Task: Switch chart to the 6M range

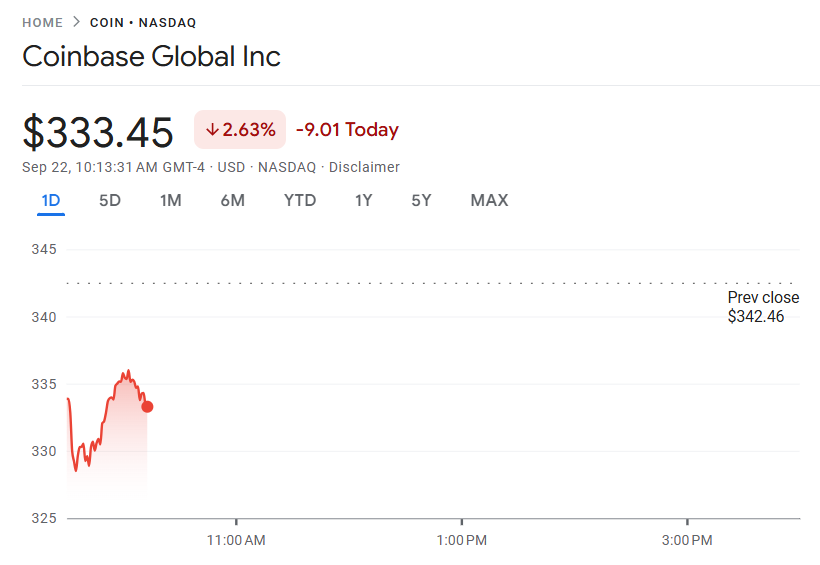Action: [x=232, y=201]
